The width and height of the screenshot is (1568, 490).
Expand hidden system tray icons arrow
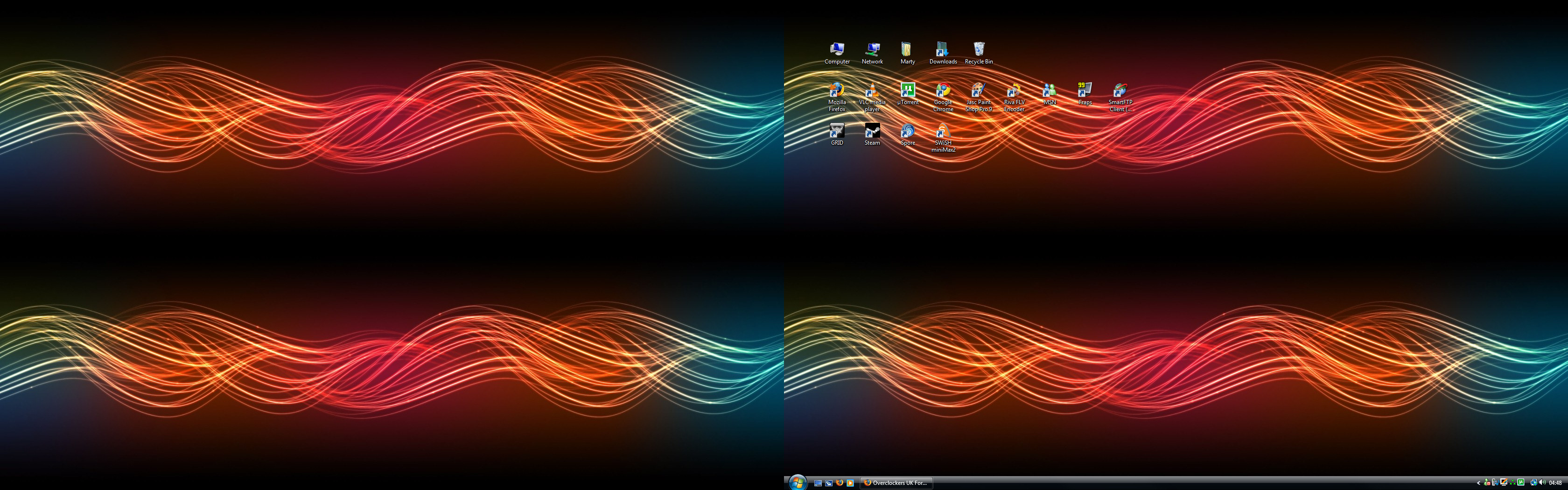1478,483
